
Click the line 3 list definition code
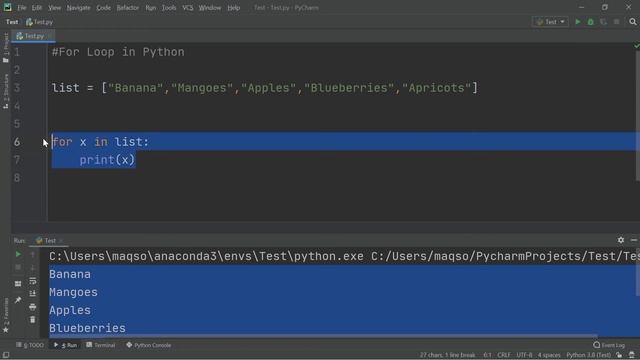coord(264,88)
